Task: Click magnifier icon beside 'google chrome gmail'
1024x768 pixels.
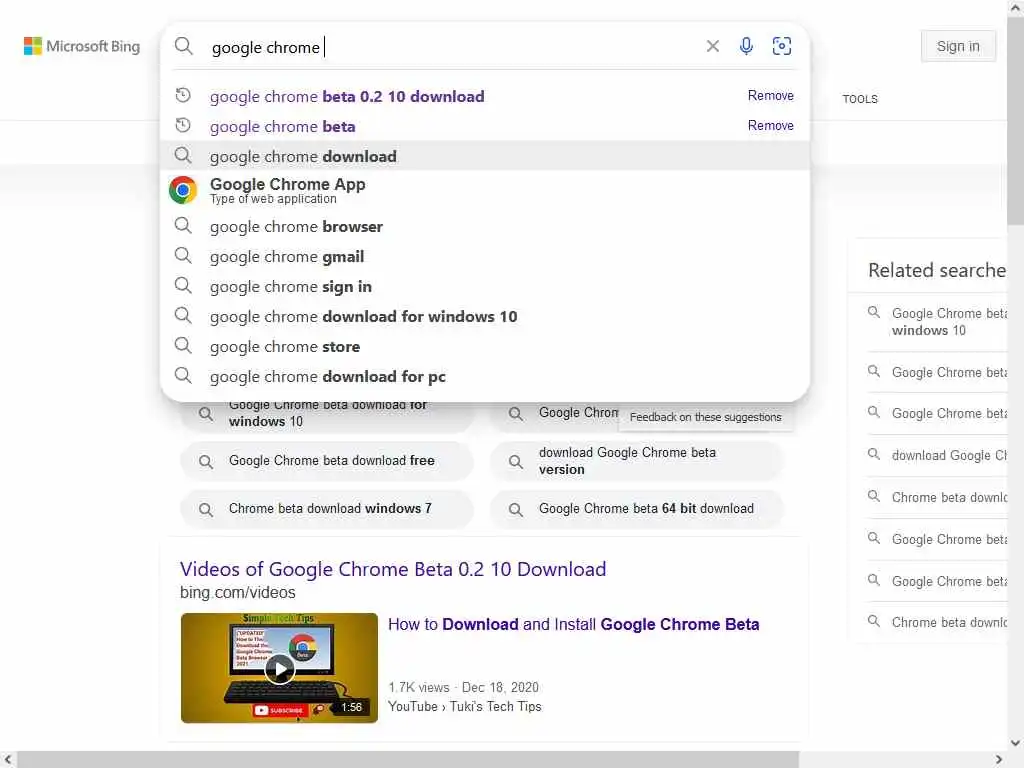Action: 184,256
